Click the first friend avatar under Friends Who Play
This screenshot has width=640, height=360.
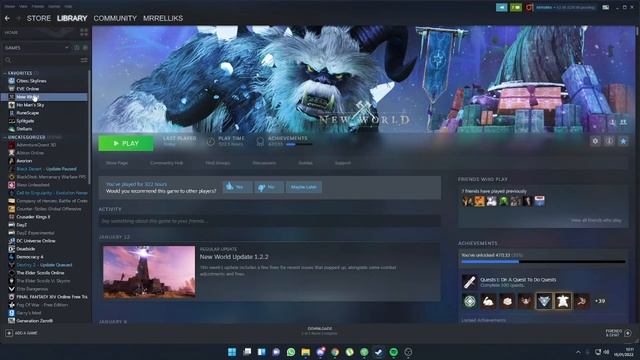pyautogui.click(x=468, y=201)
